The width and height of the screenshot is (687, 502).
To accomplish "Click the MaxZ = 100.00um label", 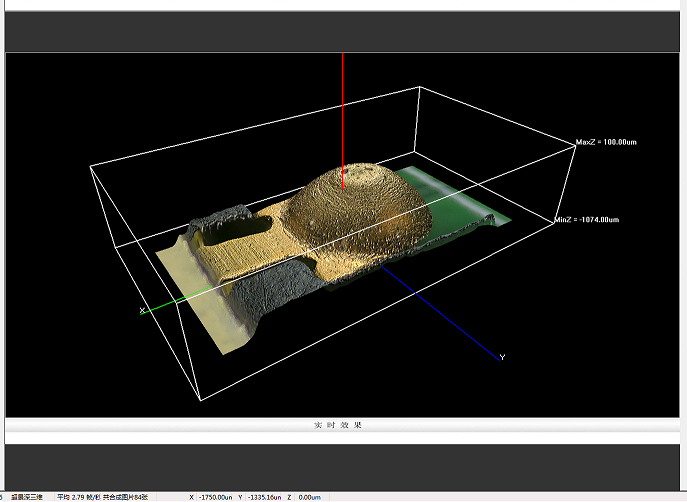I will [606, 142].
